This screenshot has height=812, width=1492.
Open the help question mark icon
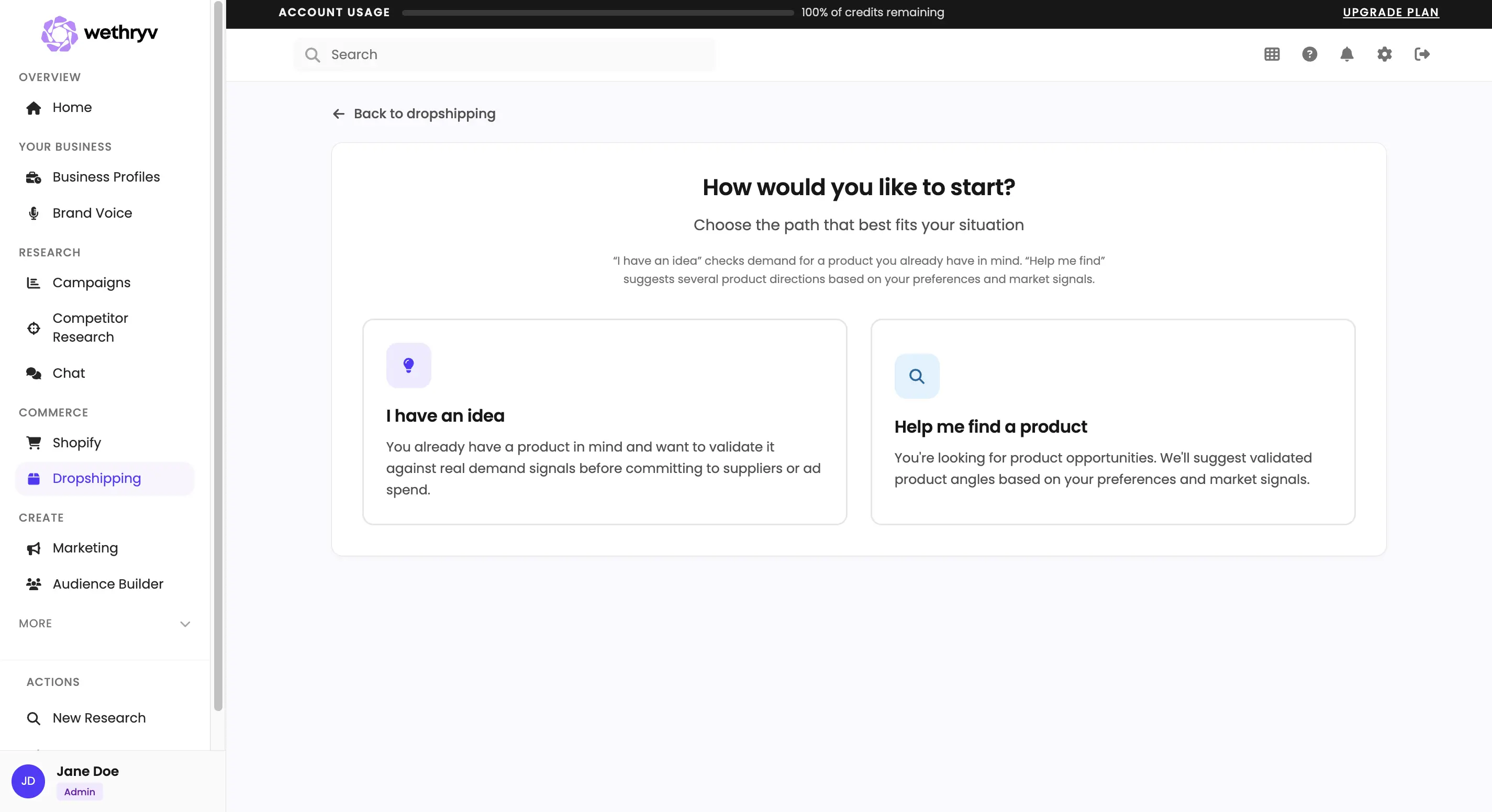(1309, 54)
